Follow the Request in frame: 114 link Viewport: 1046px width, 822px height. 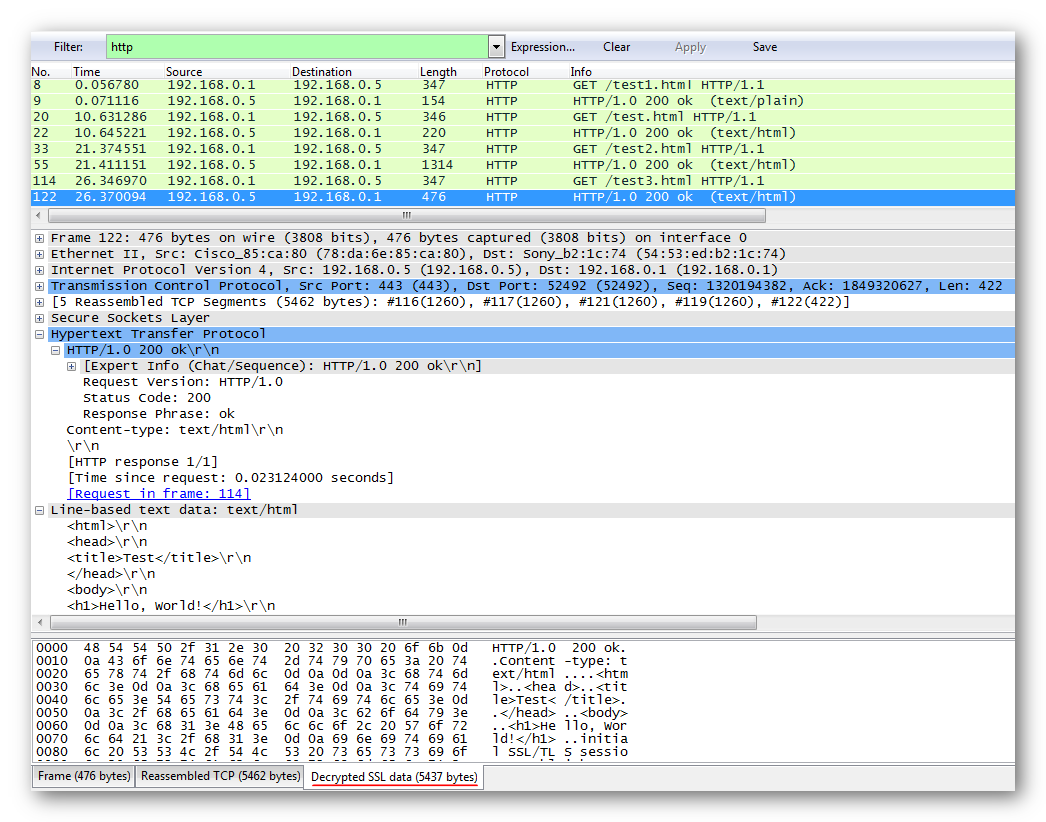pos(159,494)
